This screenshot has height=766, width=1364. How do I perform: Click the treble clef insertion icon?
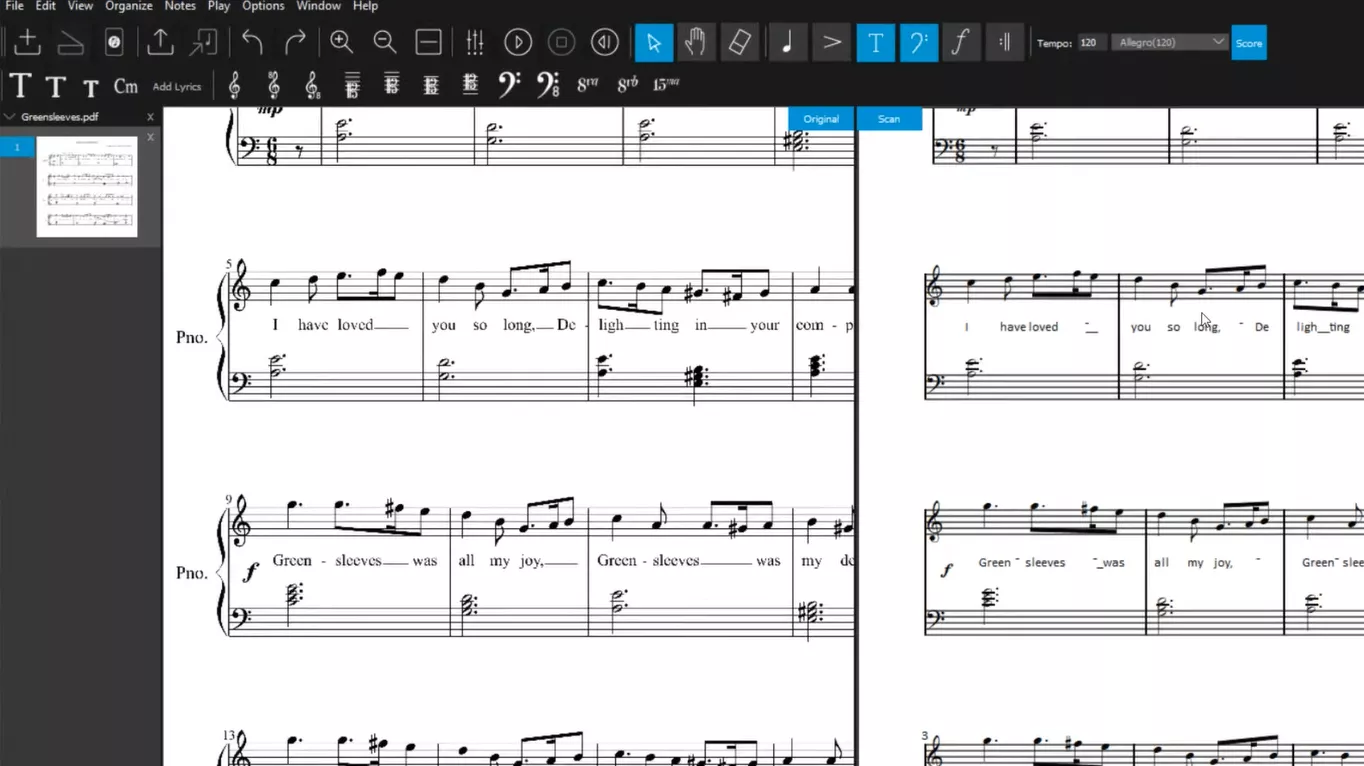234,85
